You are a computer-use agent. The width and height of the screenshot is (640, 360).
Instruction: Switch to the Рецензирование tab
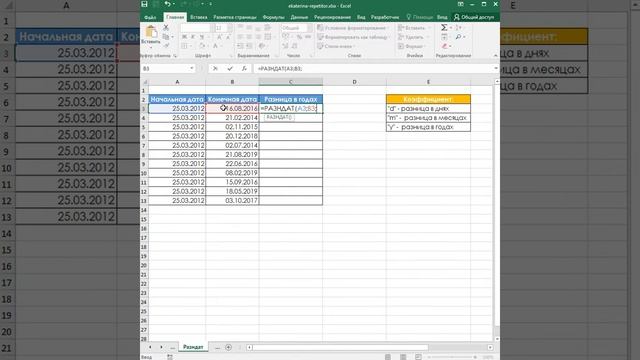332,17
